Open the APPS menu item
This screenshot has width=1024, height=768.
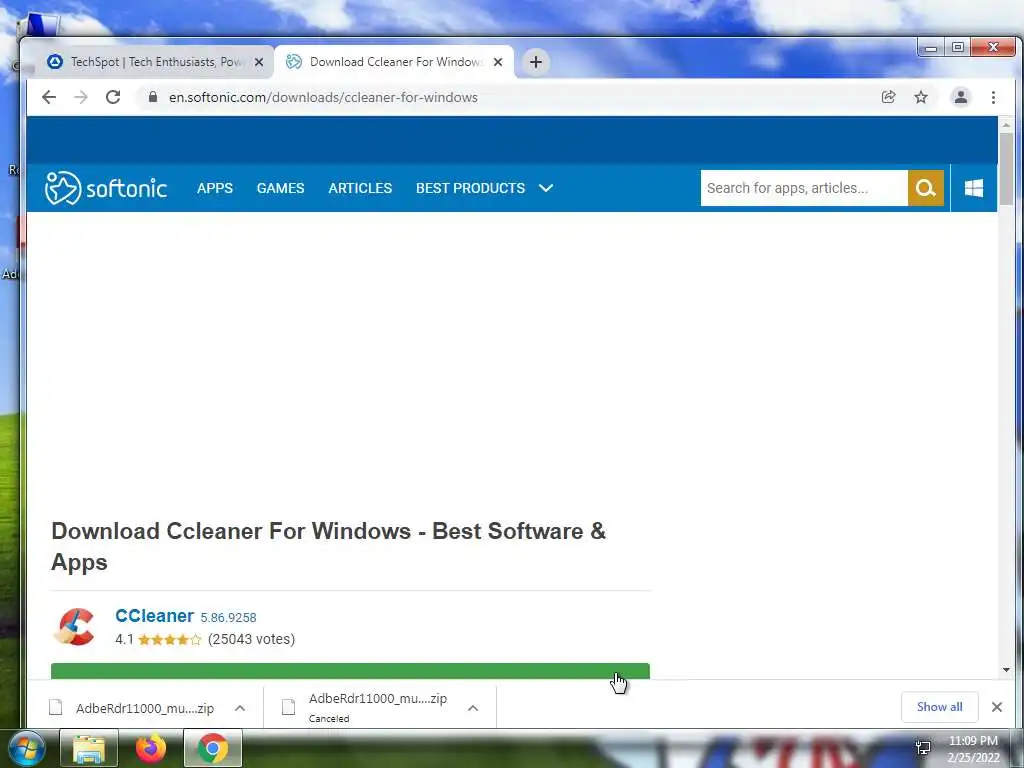(x=215, y=188)
